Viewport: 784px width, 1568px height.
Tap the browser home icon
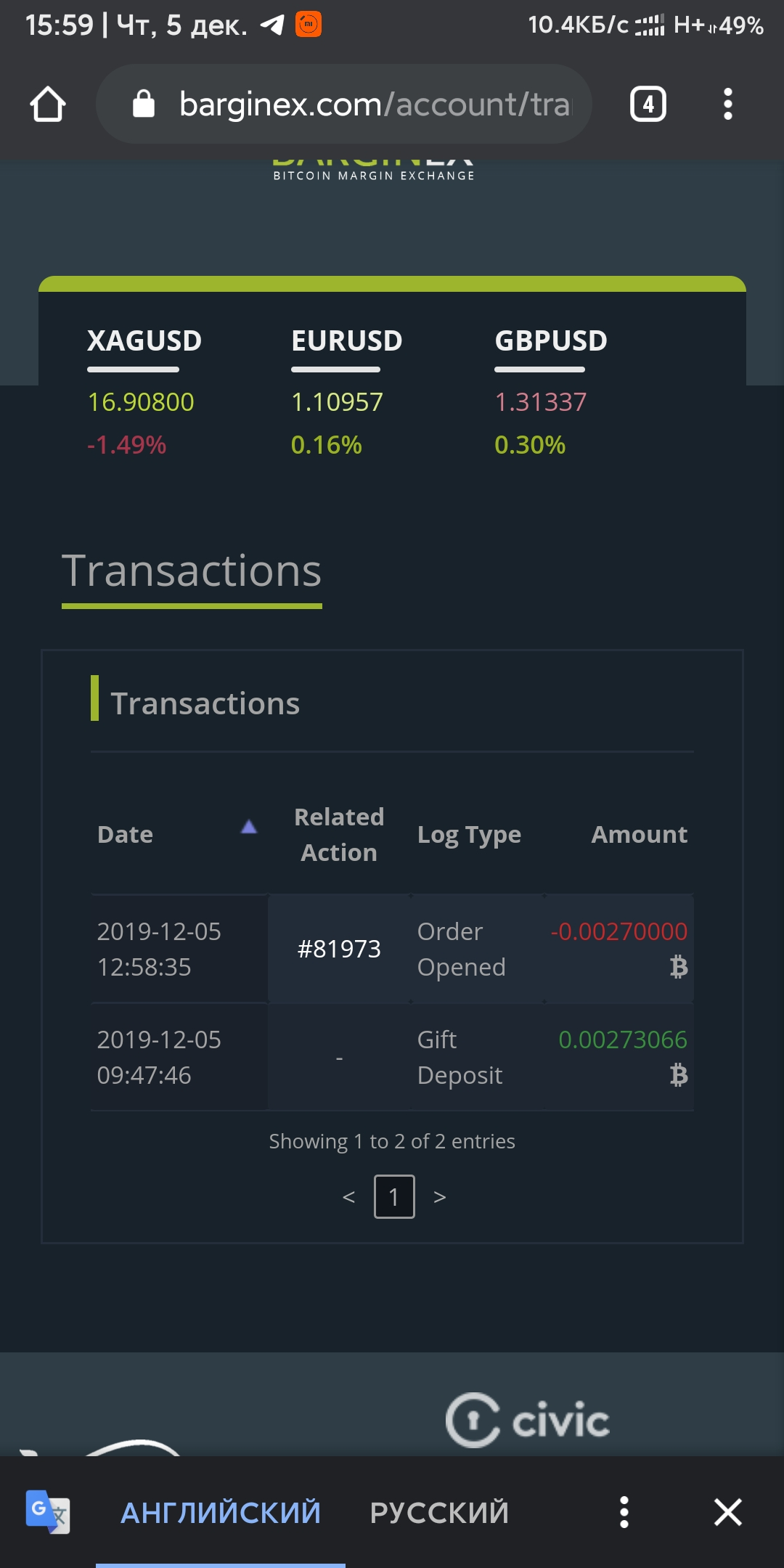(x=48, y=104)
